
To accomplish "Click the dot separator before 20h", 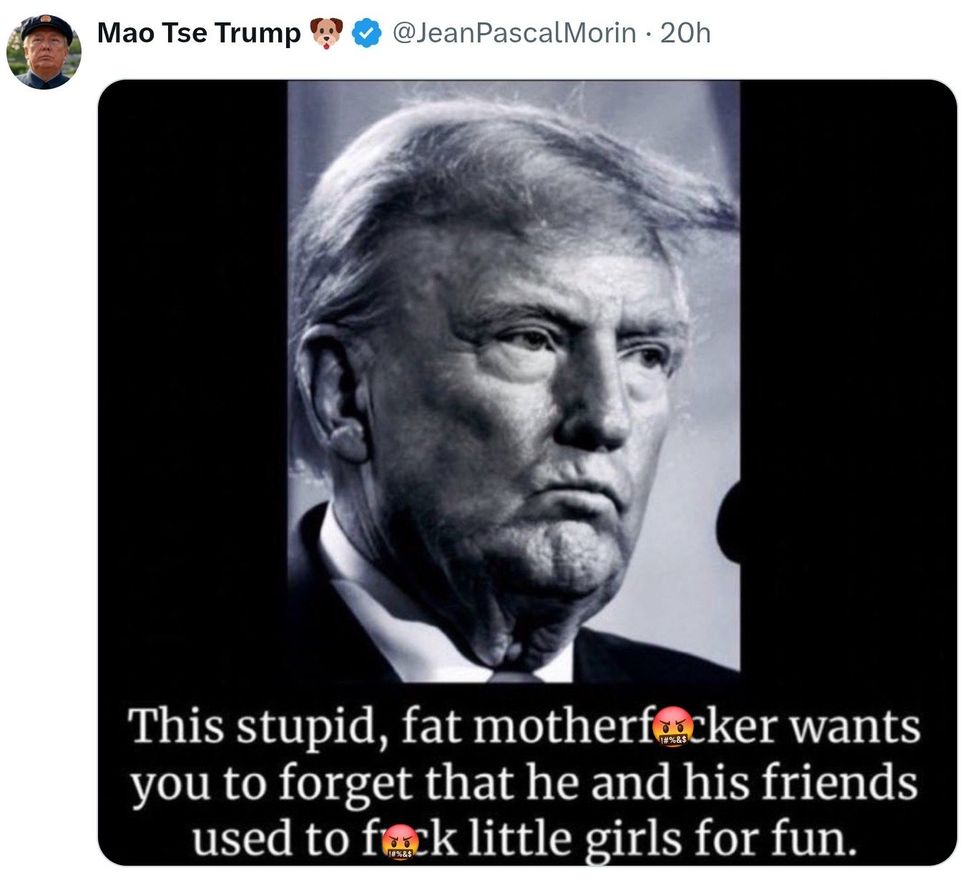I will click(x=648, y=34).
